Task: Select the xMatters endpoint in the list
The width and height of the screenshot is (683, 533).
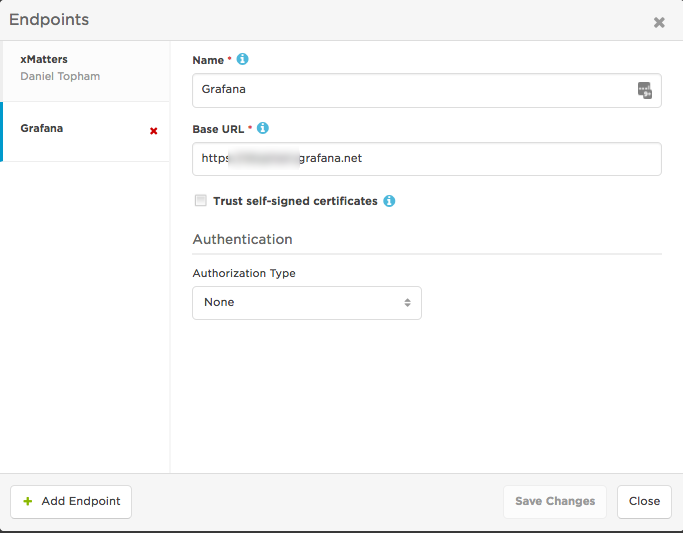Action: [85, 71]
